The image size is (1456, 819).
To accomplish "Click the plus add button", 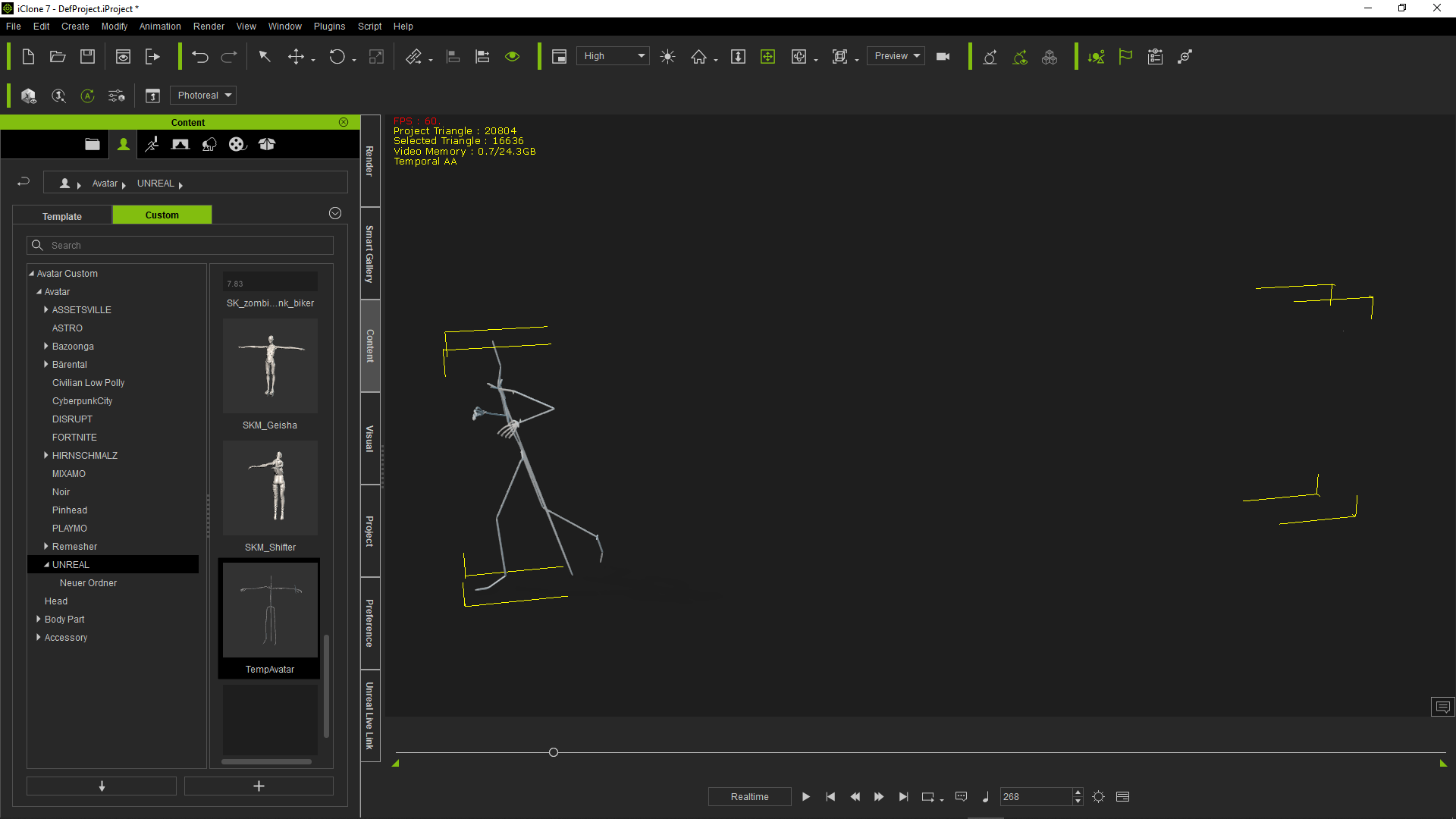I will (x=259, y=786).
